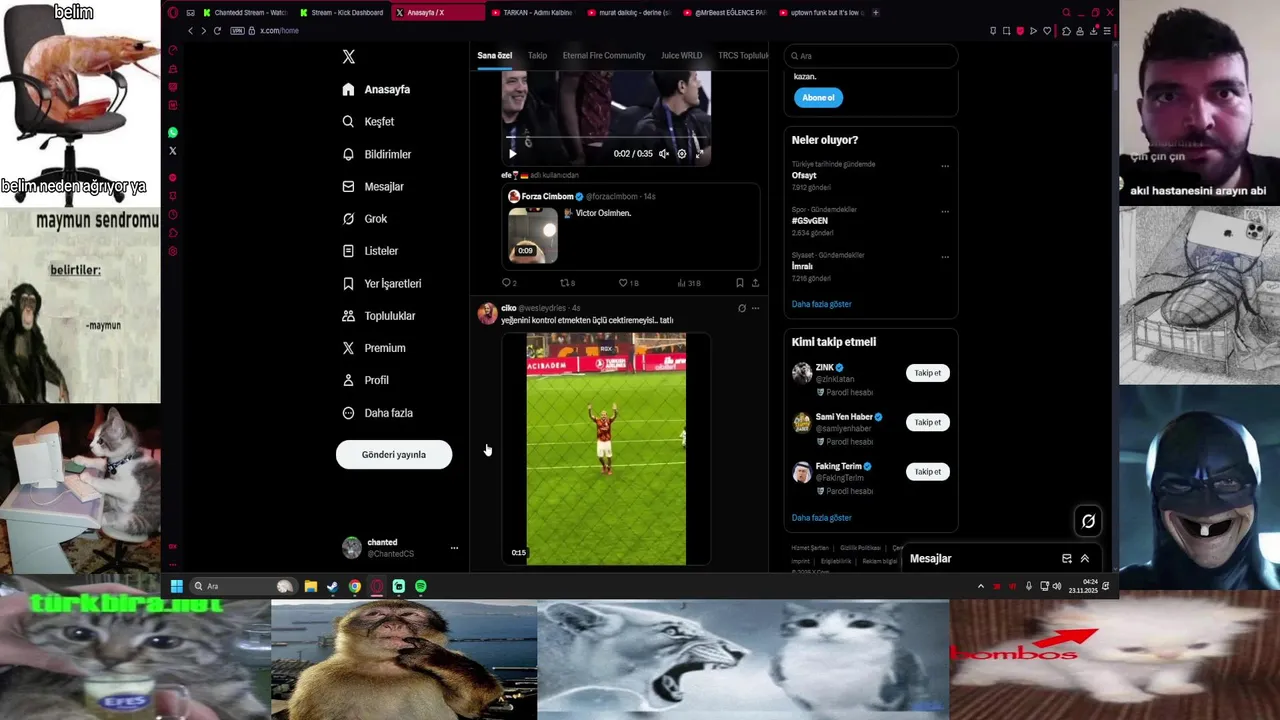This screenshot has width=1280, height=720.
Task: Click the X logo above Anasayfa
Action: [348, 57]
